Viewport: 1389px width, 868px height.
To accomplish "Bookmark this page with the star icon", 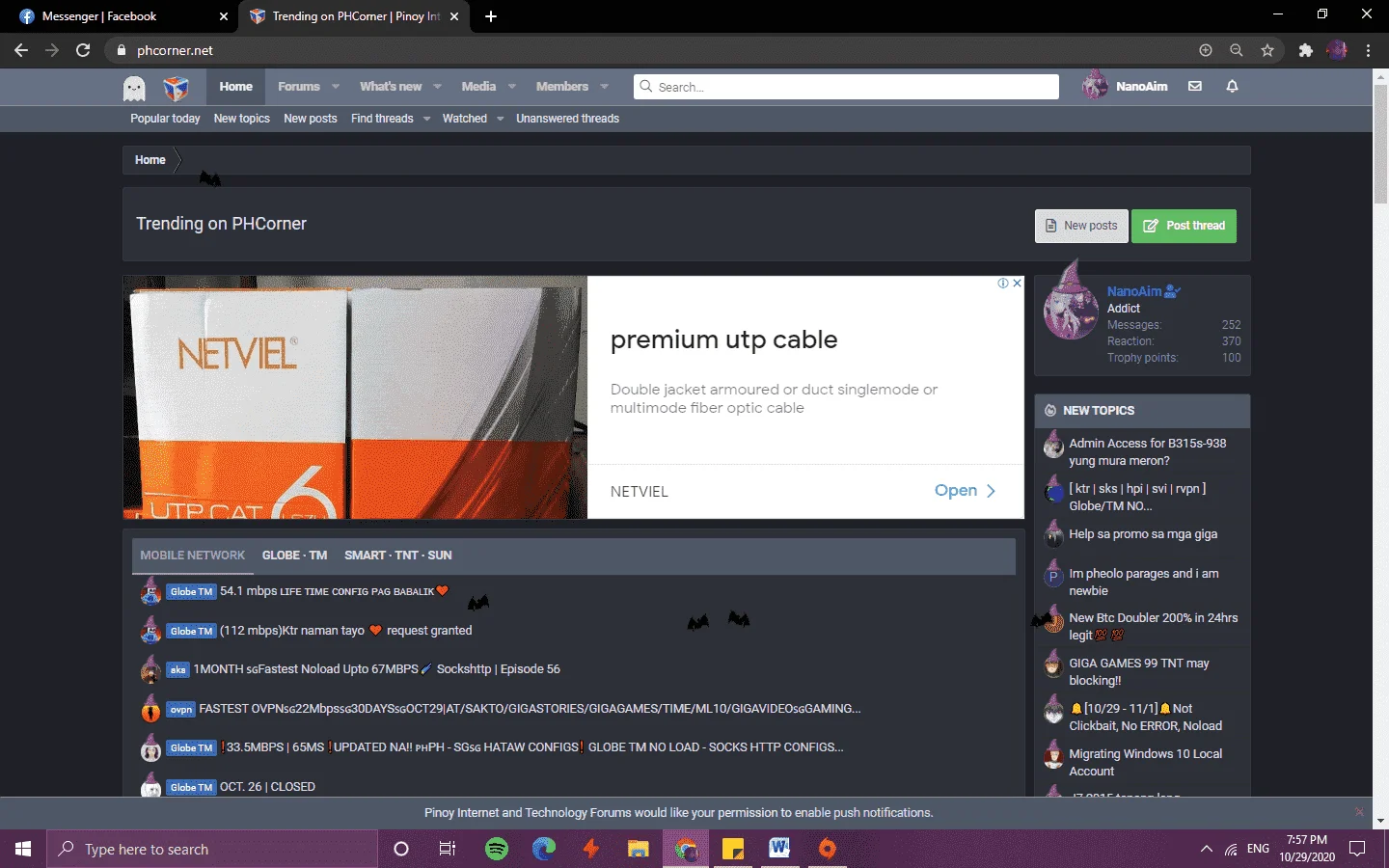I will pyautogui.click(x=1267, y=50).
